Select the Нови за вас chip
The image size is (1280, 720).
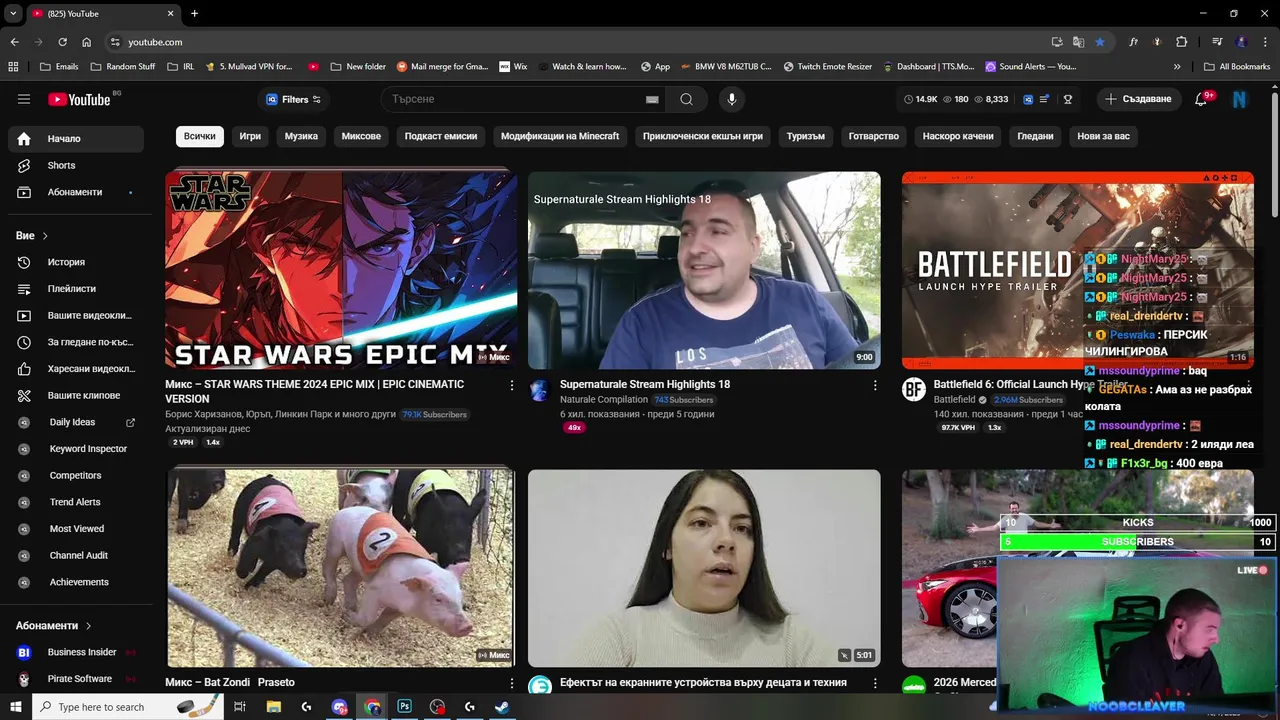(1103, 136)
